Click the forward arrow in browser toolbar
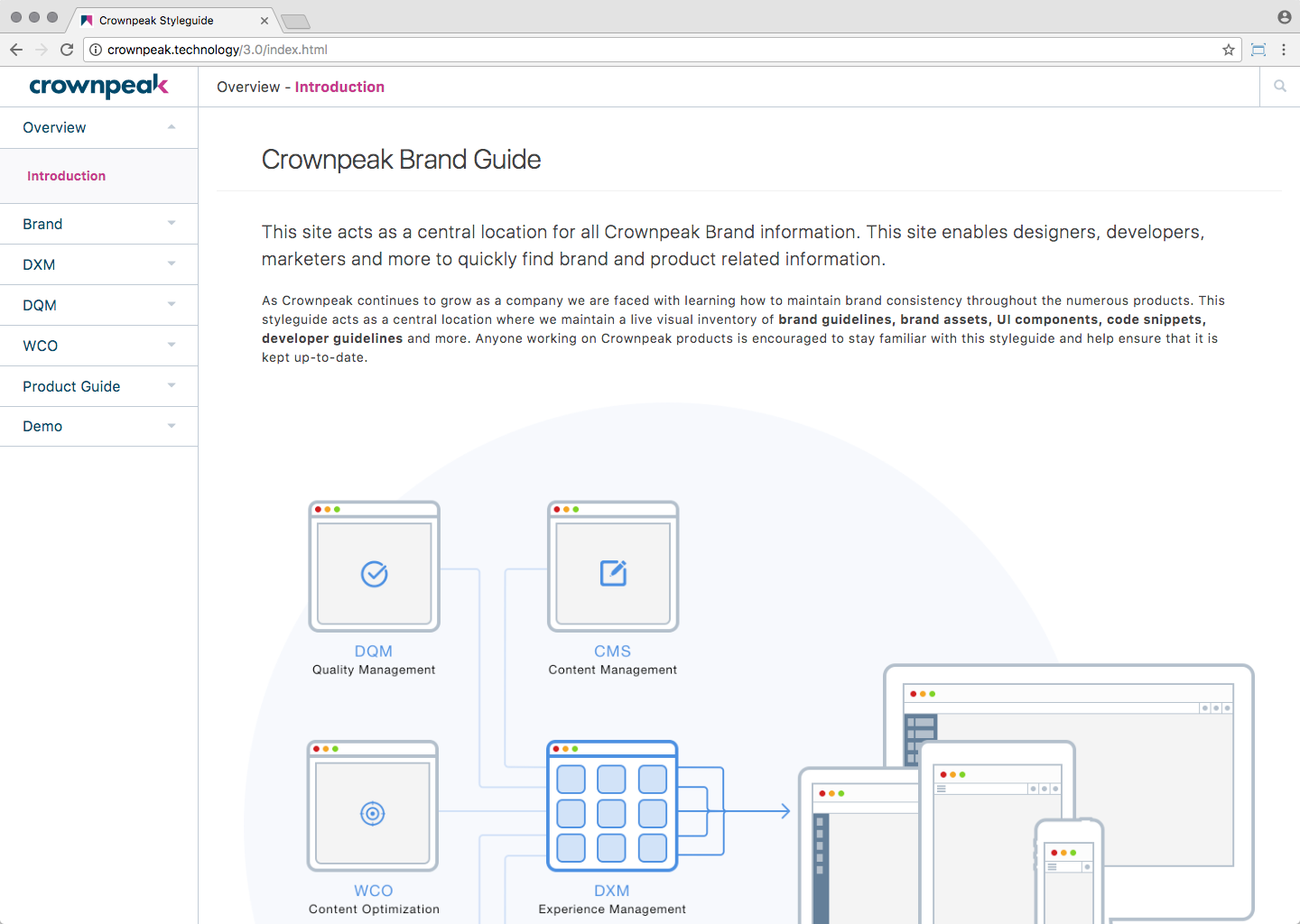This screenshot has width=1300, height=924. click(x=41, y=50)
